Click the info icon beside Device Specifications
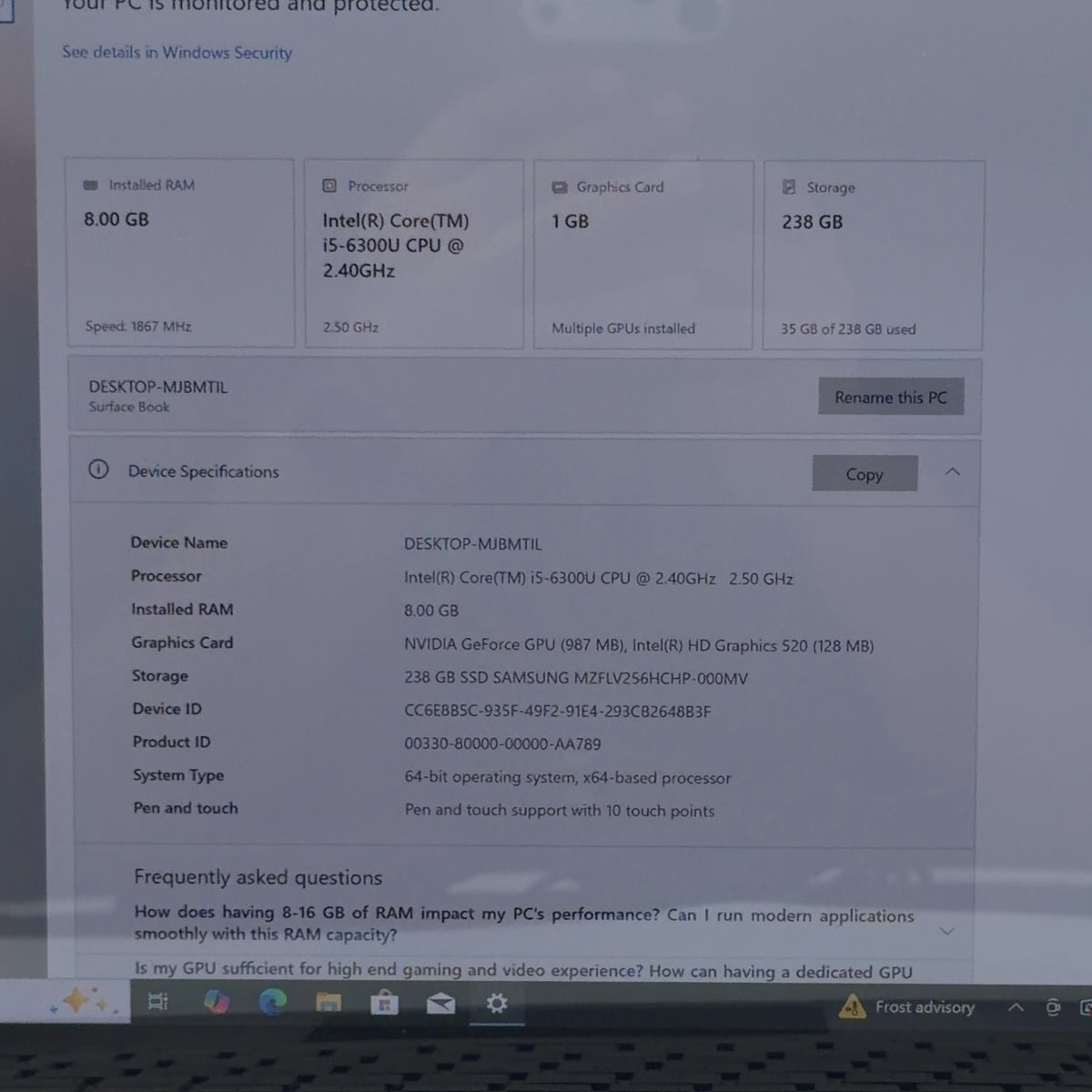 point(98,470)
